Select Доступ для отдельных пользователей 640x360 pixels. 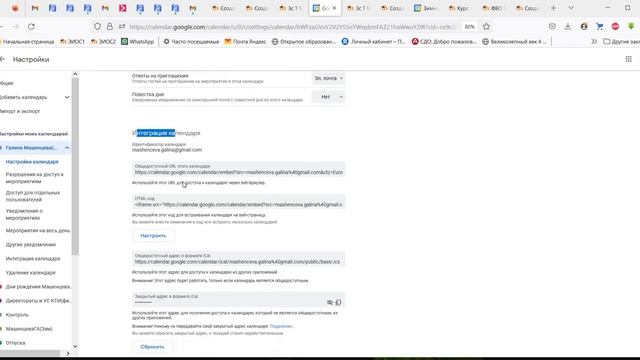[x=33, y=196]
